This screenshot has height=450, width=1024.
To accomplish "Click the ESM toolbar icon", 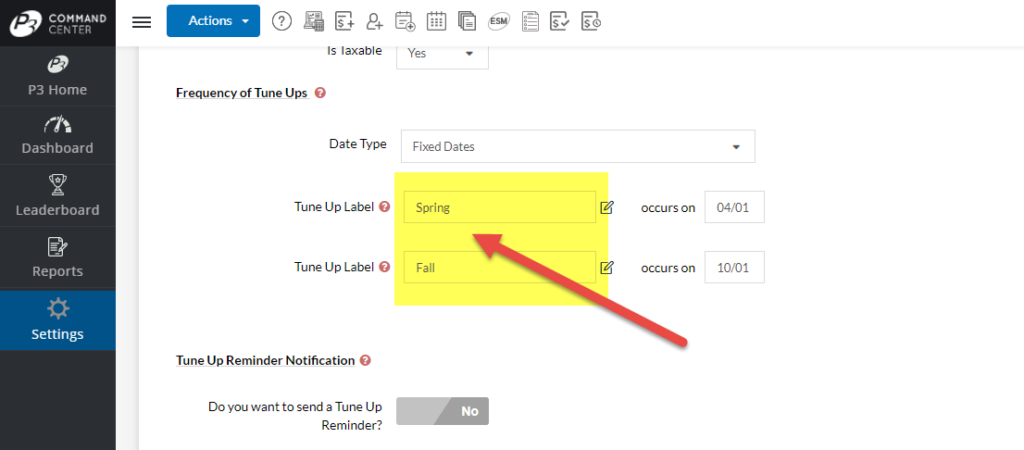I will click(498, 21).
